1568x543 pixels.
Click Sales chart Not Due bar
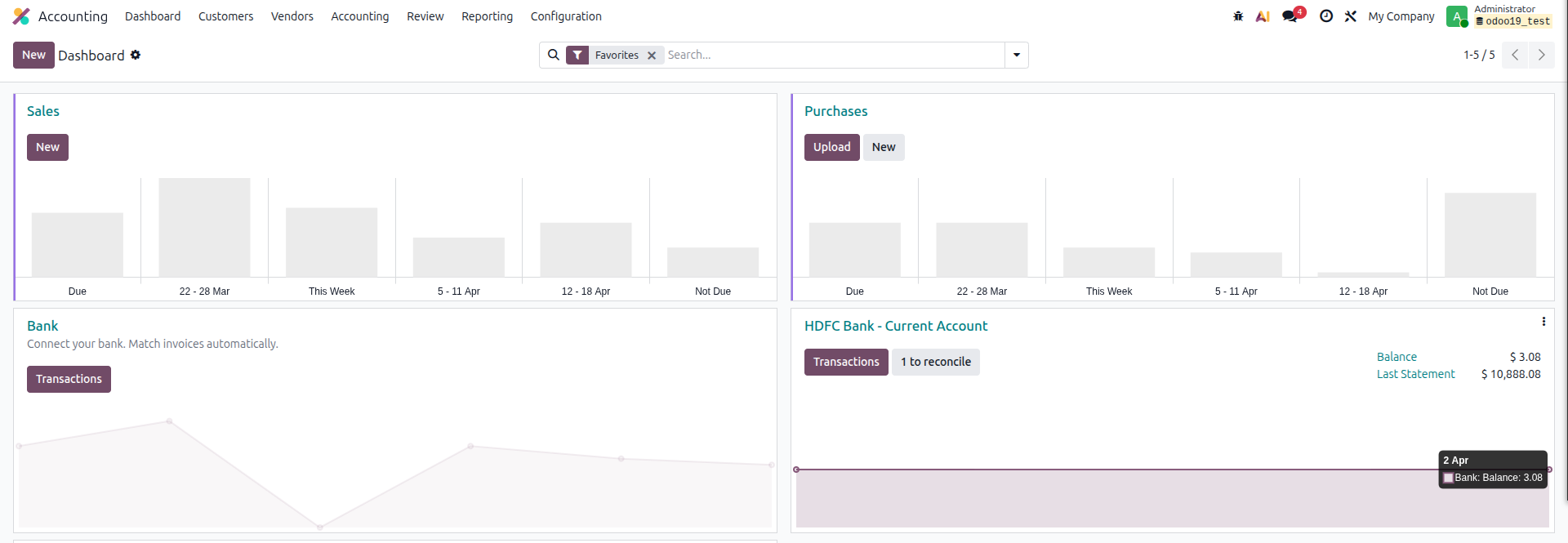pos(713,261)
